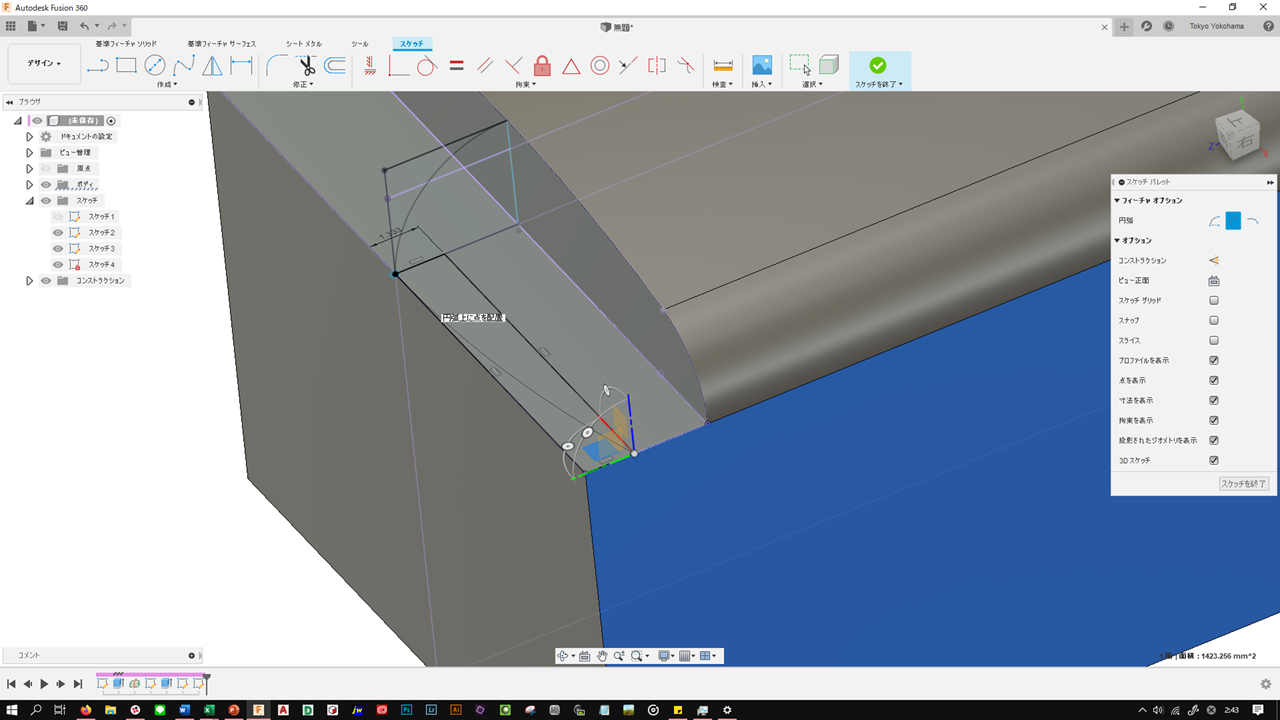Expand the コンストラクション folder
This screenshot has height=720, width=1280.
[30, 281]
